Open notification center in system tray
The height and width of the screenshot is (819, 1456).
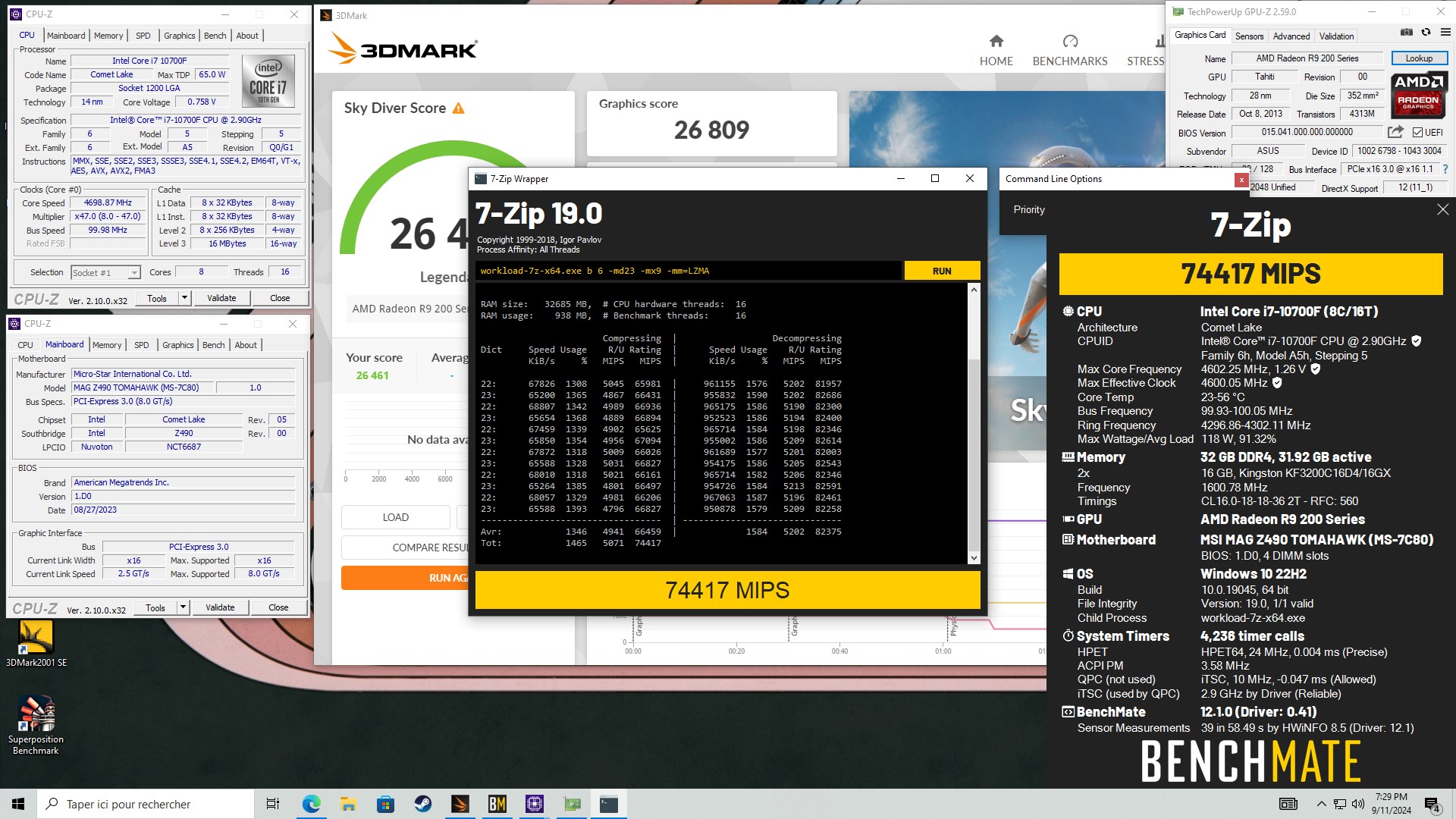[x=1432, y=804]
